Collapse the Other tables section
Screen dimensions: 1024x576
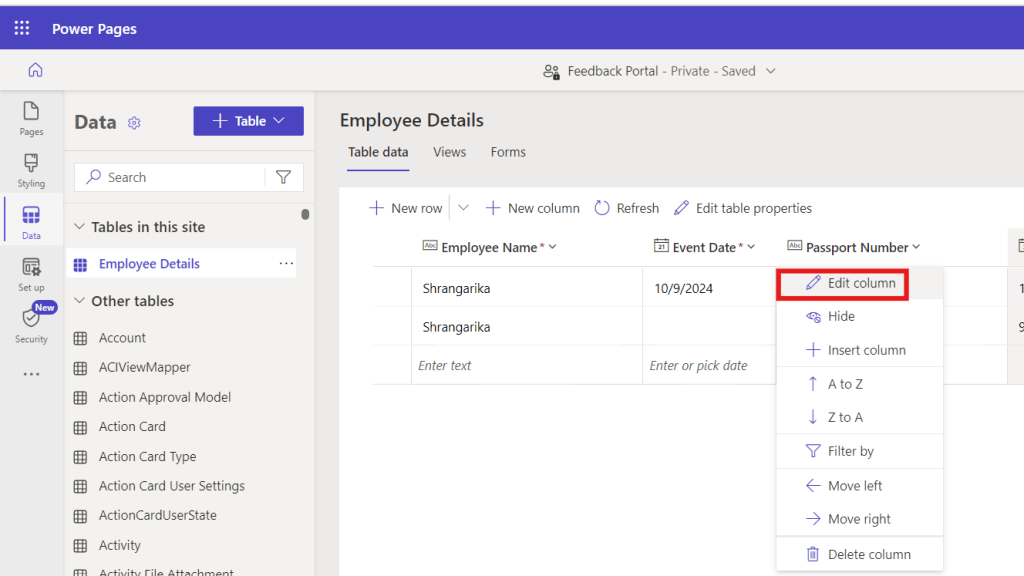(x=80, y=301)
